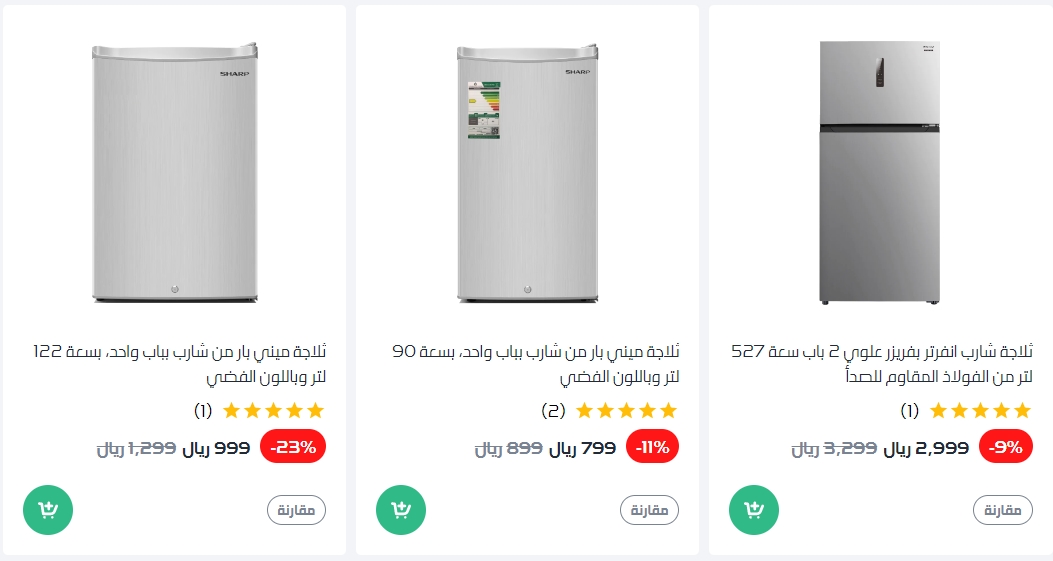
Task: Open the 527 liter inverter fridge title link
Action: 884,364
